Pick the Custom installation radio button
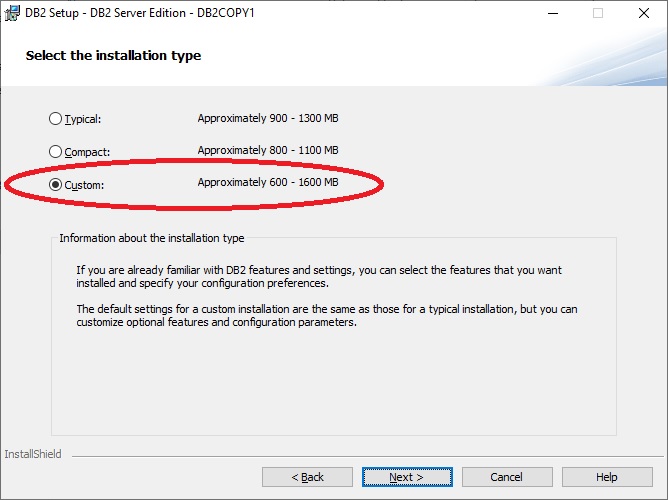This screenshot has height=500, width=668. coord(55,185)
